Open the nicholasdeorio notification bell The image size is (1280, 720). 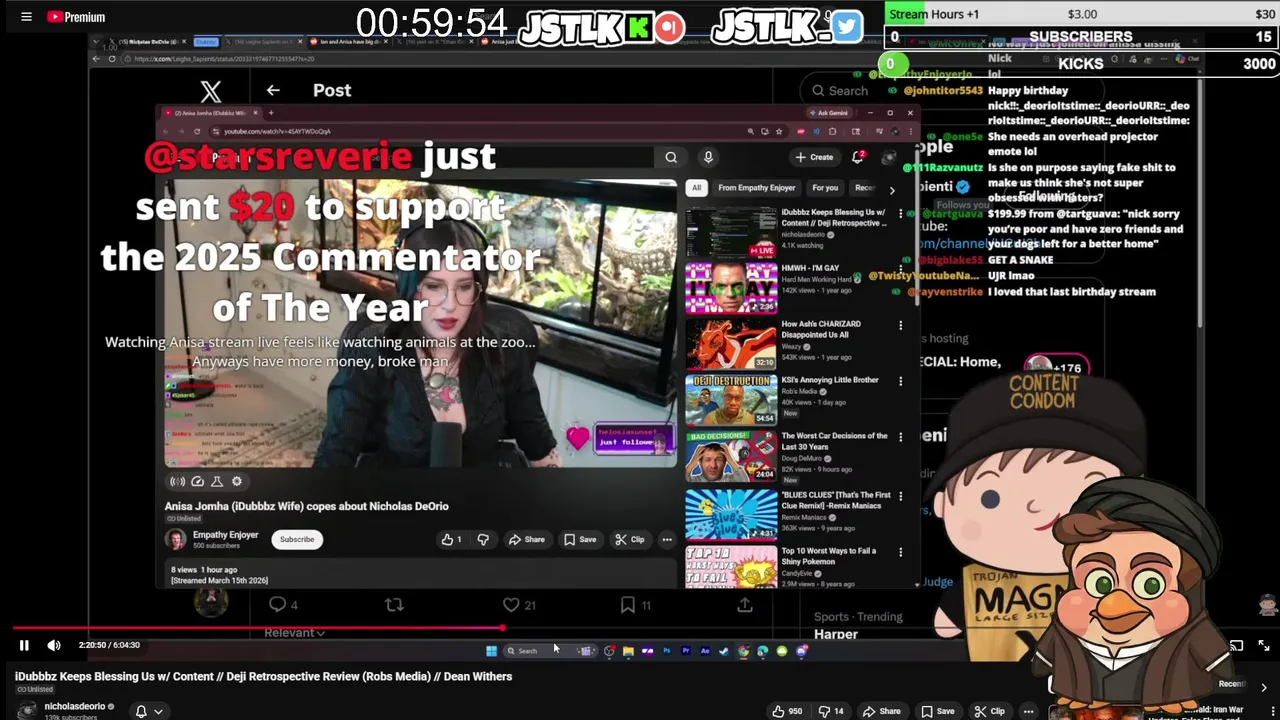141,711
